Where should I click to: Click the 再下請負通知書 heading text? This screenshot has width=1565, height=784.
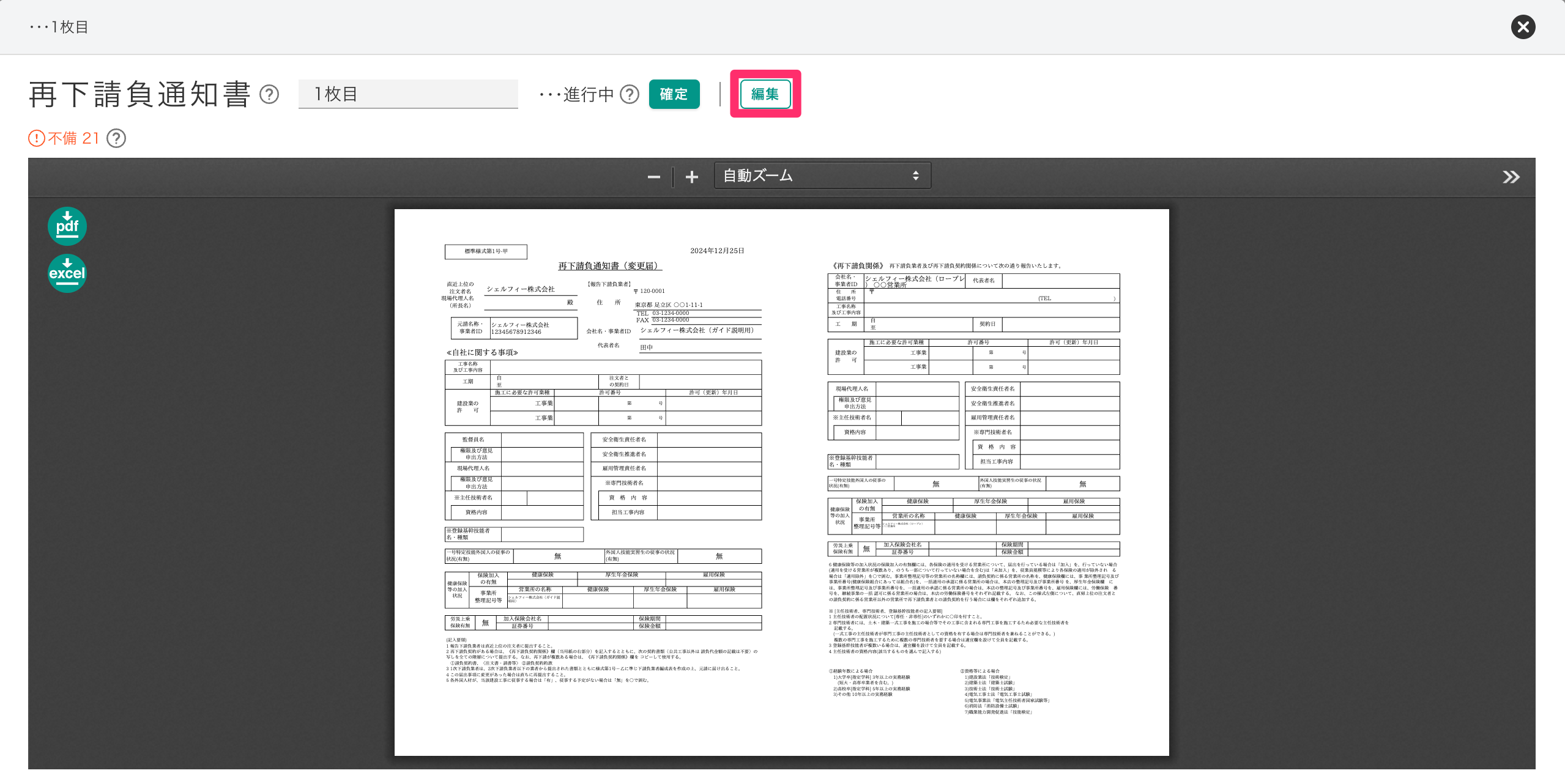139,94
